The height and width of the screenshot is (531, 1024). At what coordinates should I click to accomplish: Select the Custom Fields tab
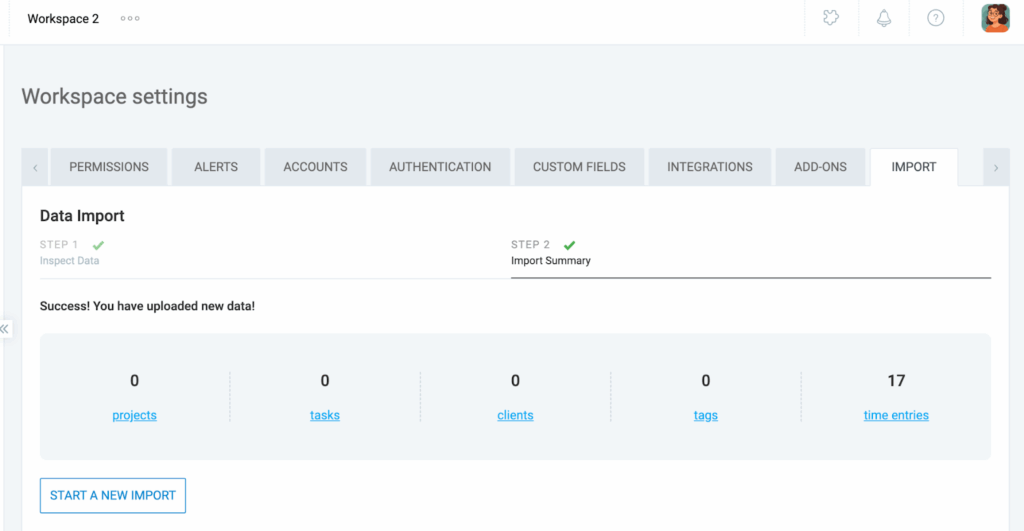(579, 167)
